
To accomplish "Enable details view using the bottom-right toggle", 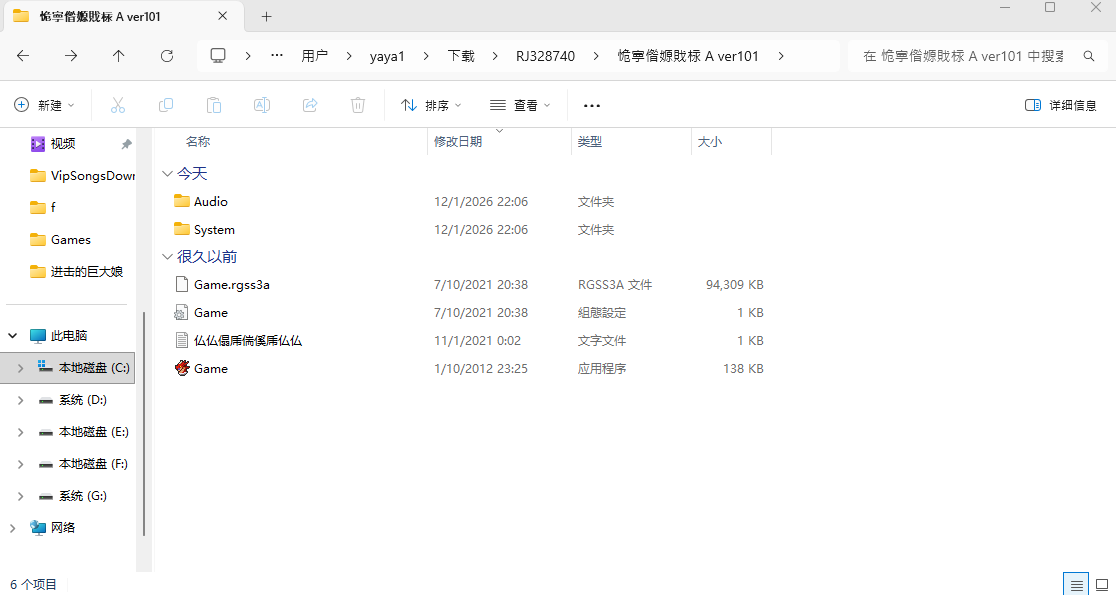I will point(1076,583).
